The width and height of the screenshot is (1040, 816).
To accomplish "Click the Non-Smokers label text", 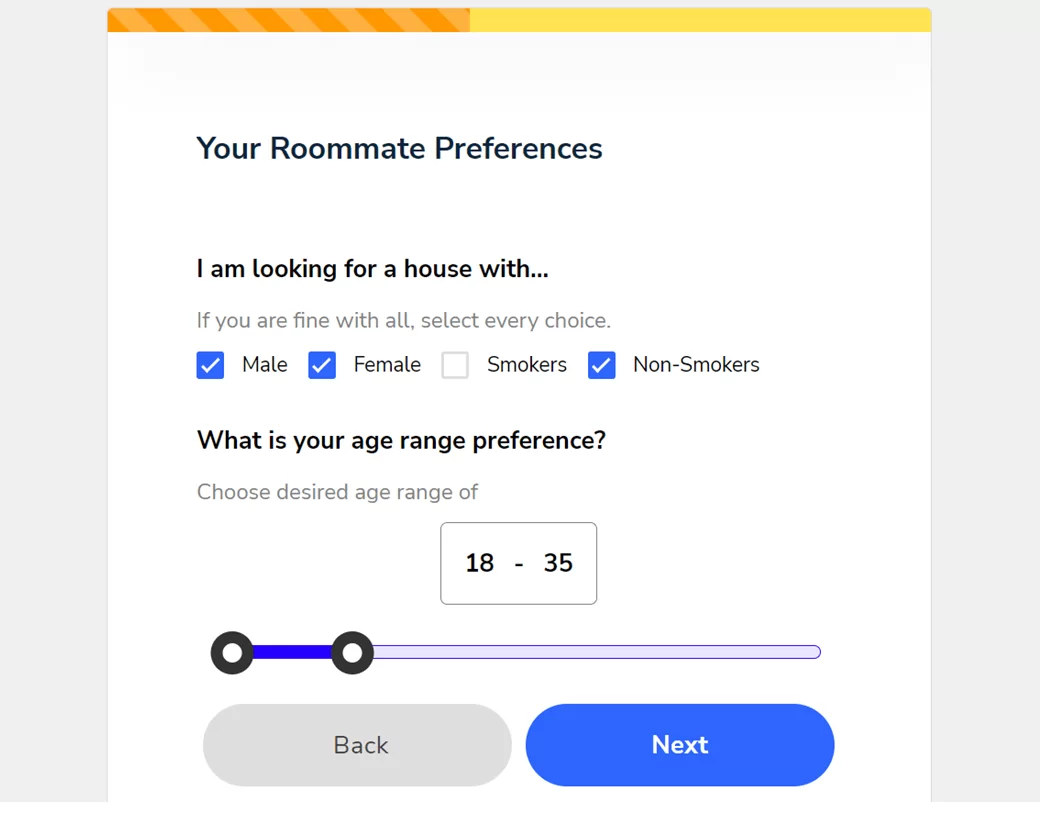I will (x=696, y=365).
